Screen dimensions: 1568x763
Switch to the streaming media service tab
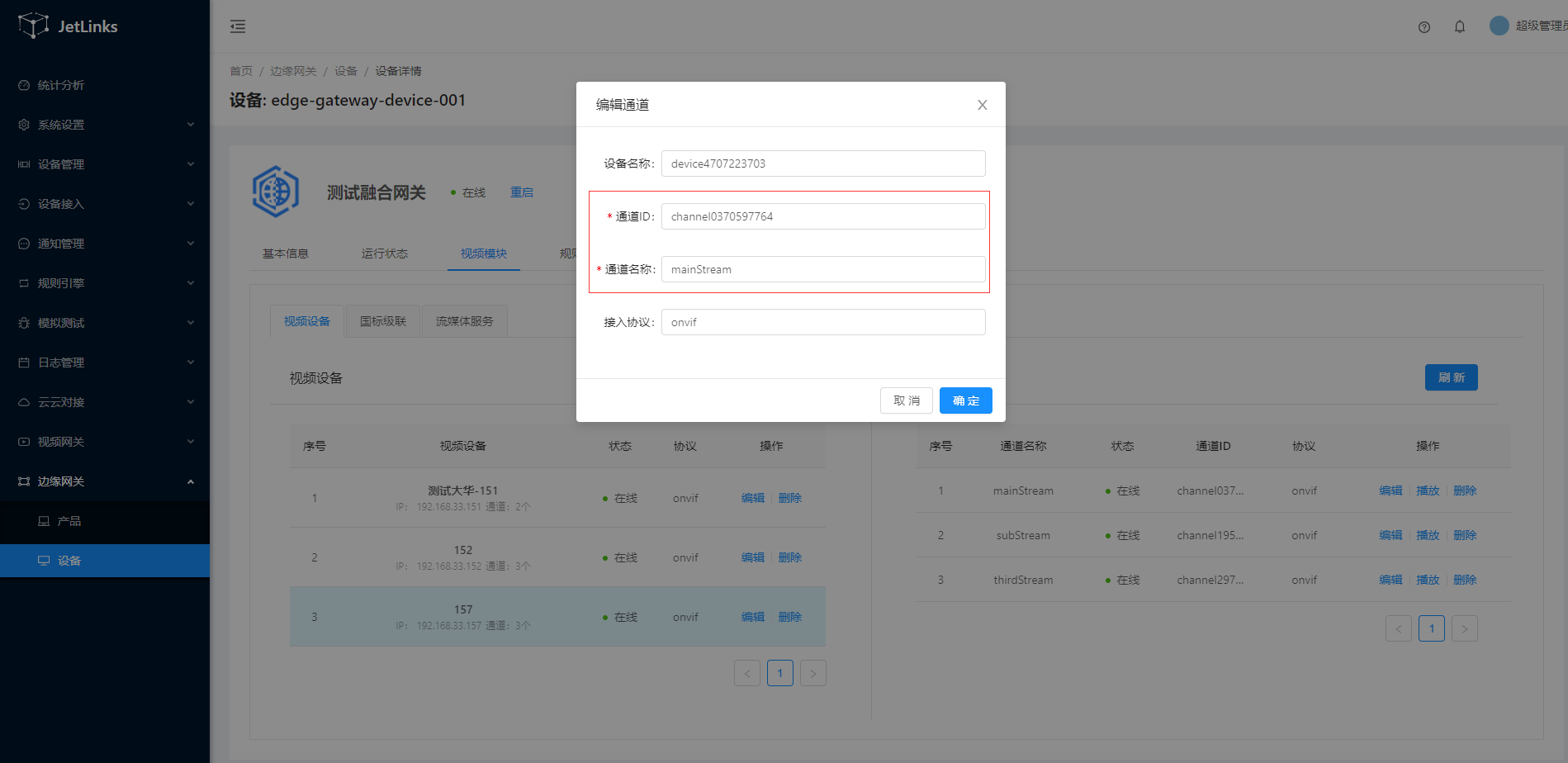coord(464,321)
